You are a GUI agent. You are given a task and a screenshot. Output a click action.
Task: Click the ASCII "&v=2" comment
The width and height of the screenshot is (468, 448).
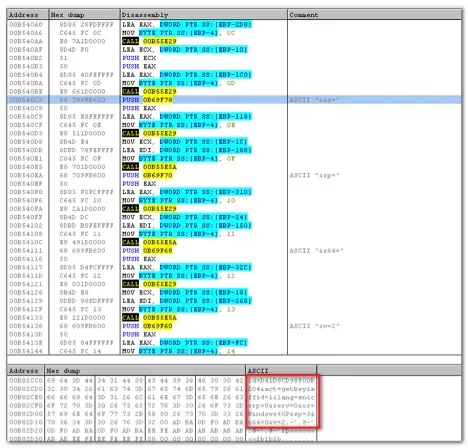(x=314, y=326)
